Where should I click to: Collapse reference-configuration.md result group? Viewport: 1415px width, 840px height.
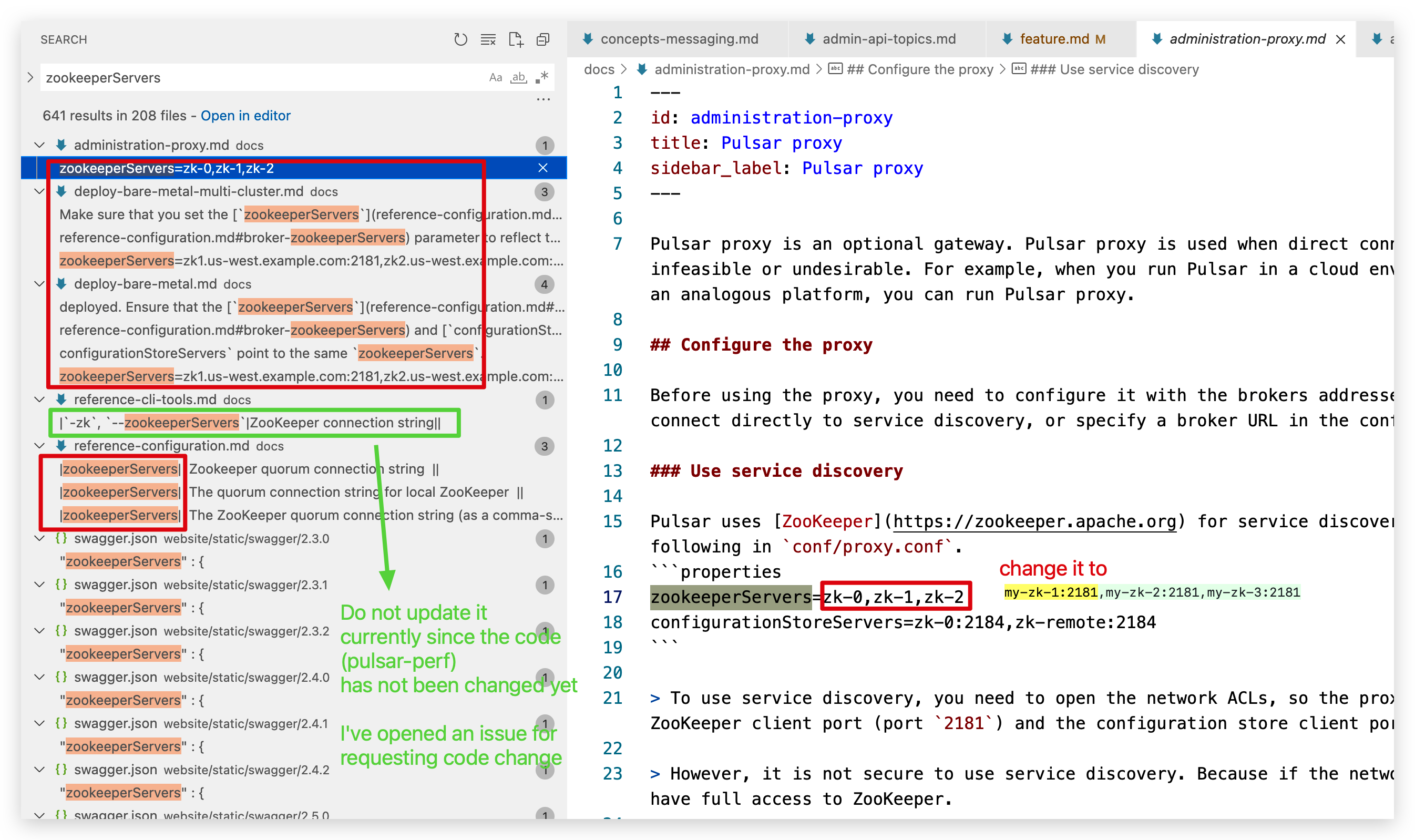39,445
